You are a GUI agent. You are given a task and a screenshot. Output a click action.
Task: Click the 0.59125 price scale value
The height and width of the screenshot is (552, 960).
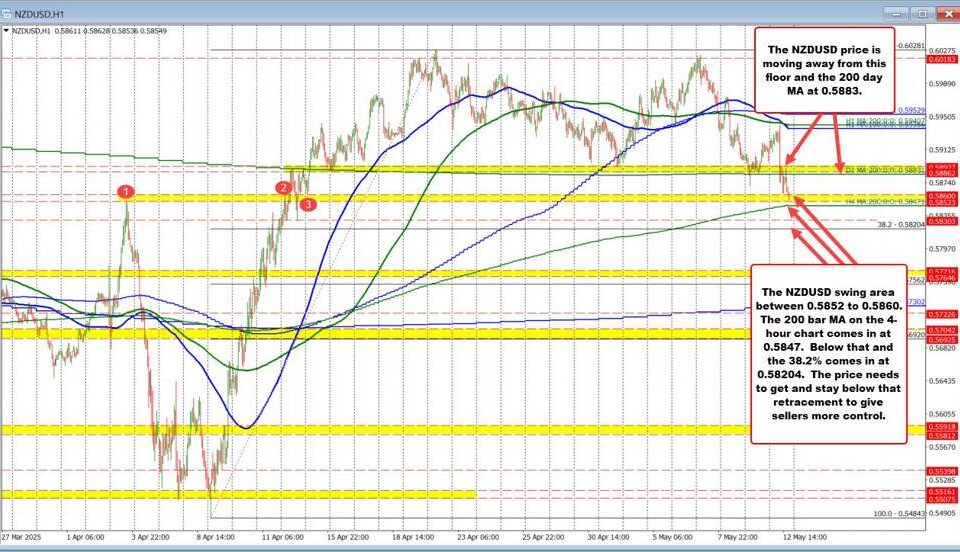(x=942, y=150)
